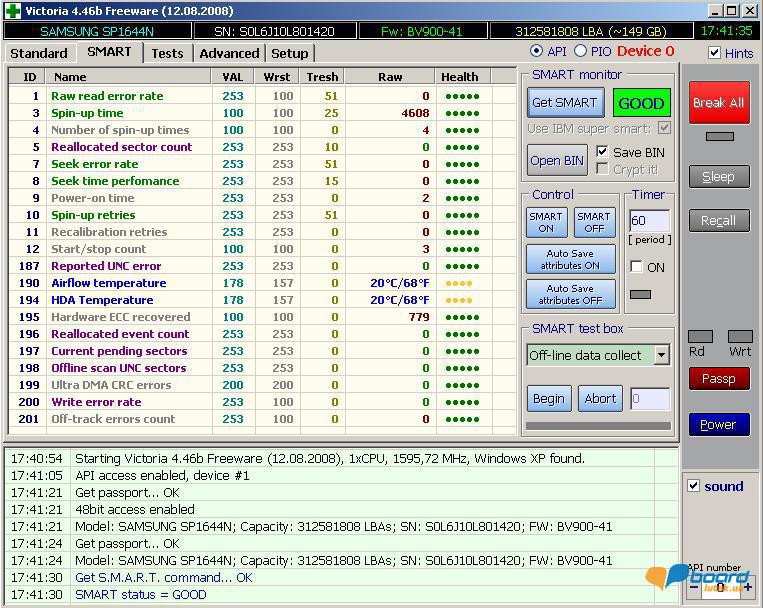
Task: Click the Begin test button
Action: coord(548,398)
